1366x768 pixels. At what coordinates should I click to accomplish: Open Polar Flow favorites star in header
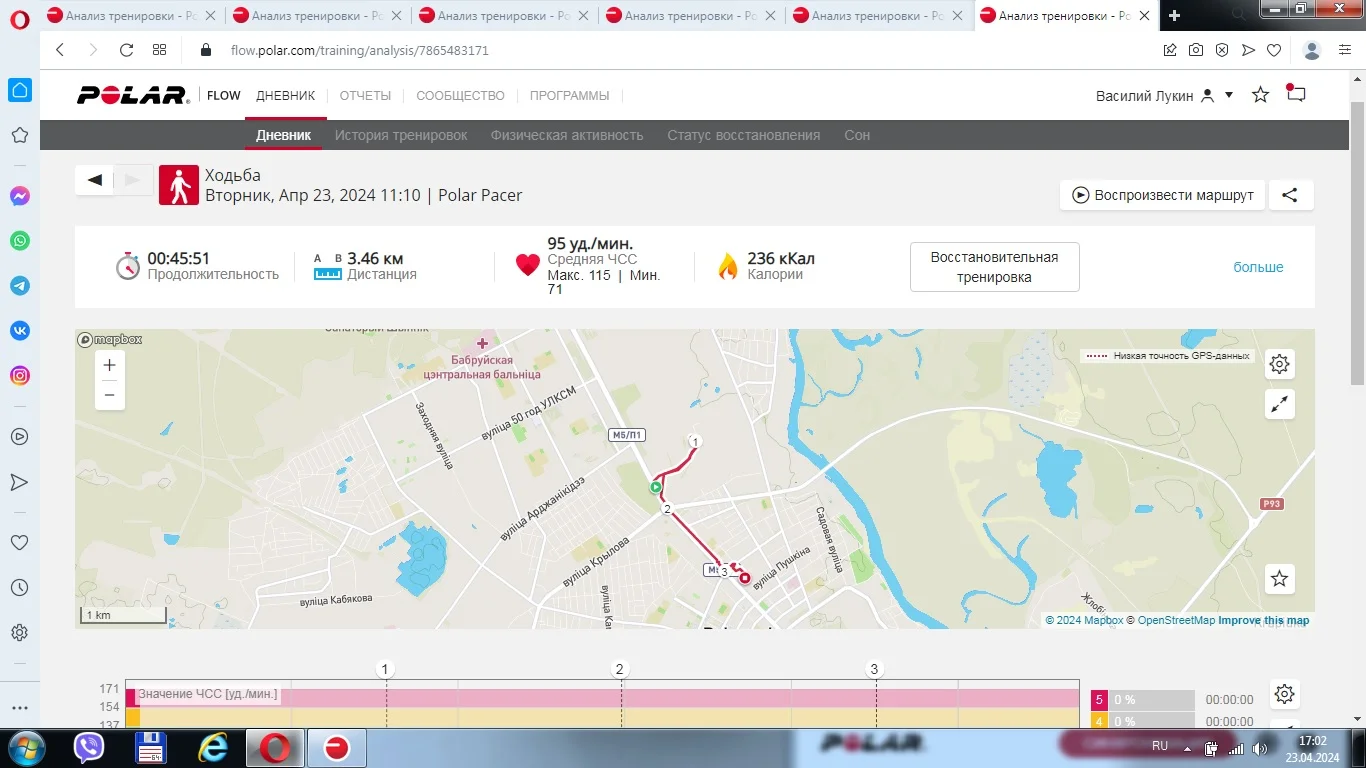pyautogui.click(x=1261, y=95)
